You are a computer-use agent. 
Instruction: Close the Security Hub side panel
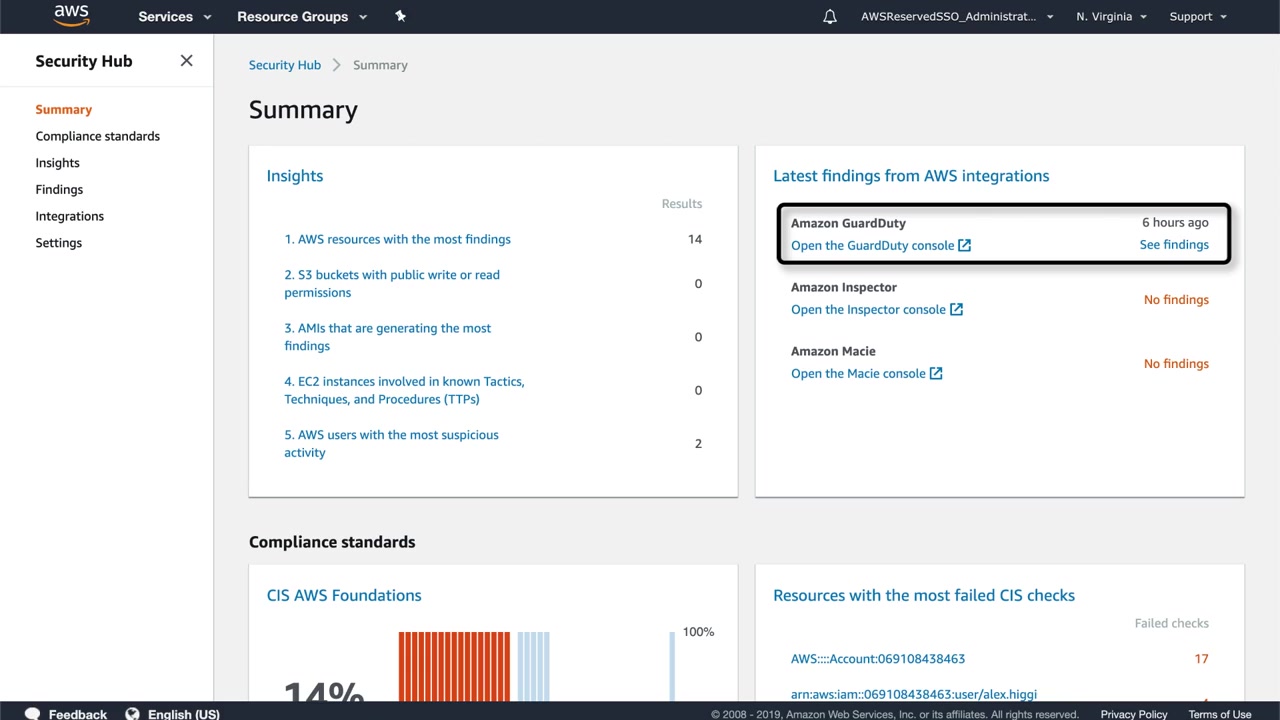[186, 61]
